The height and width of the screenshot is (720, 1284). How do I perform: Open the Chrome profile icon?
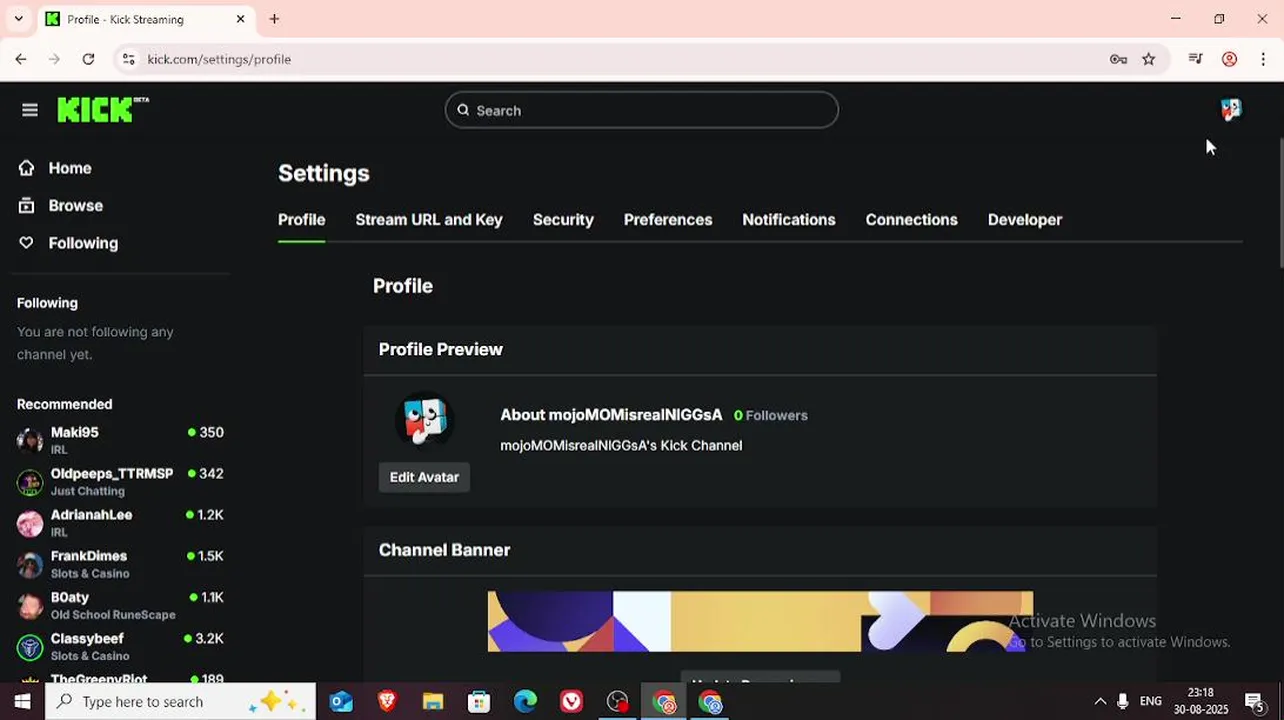coord(1230,59)
